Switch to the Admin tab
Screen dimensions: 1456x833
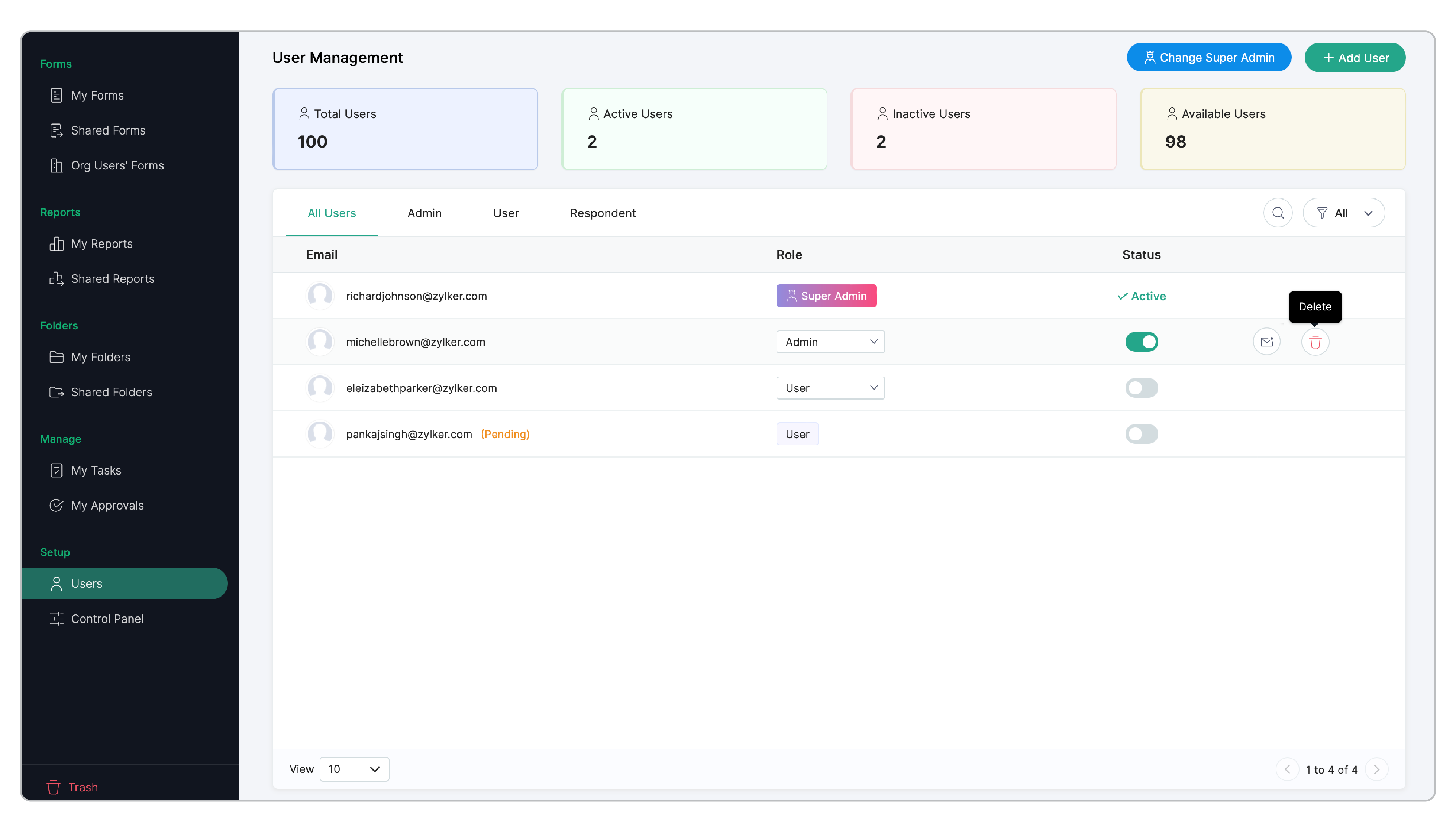tap(424, 213)
